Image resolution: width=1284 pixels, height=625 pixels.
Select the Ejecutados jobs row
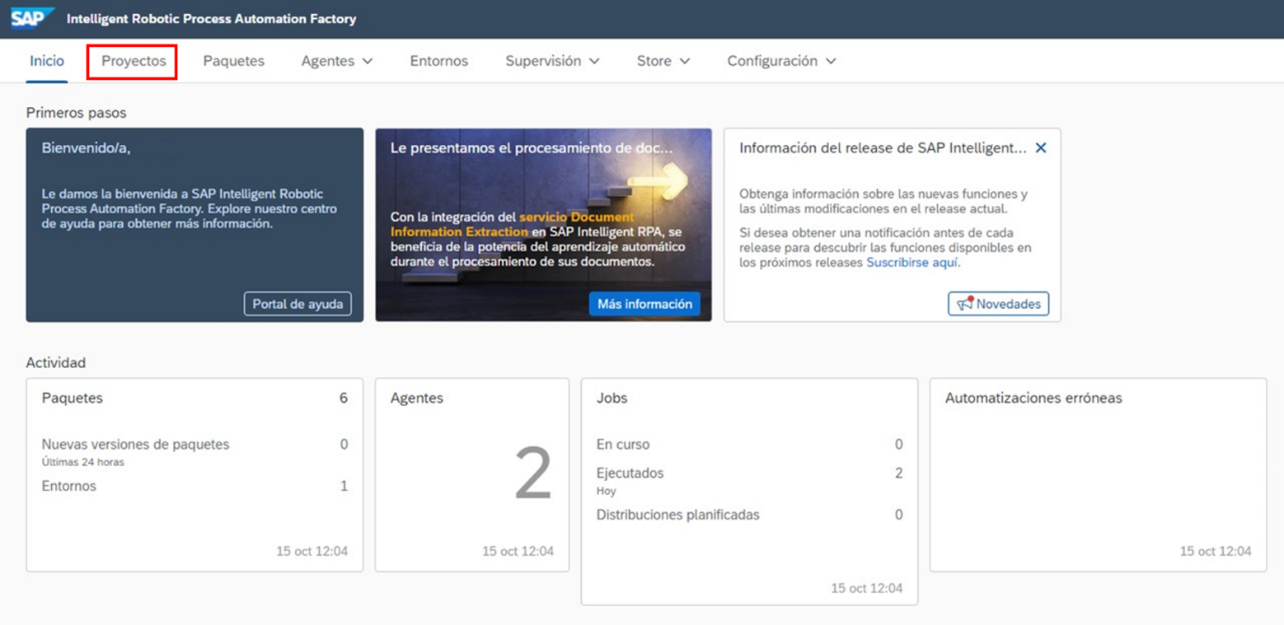click(749, 480)
